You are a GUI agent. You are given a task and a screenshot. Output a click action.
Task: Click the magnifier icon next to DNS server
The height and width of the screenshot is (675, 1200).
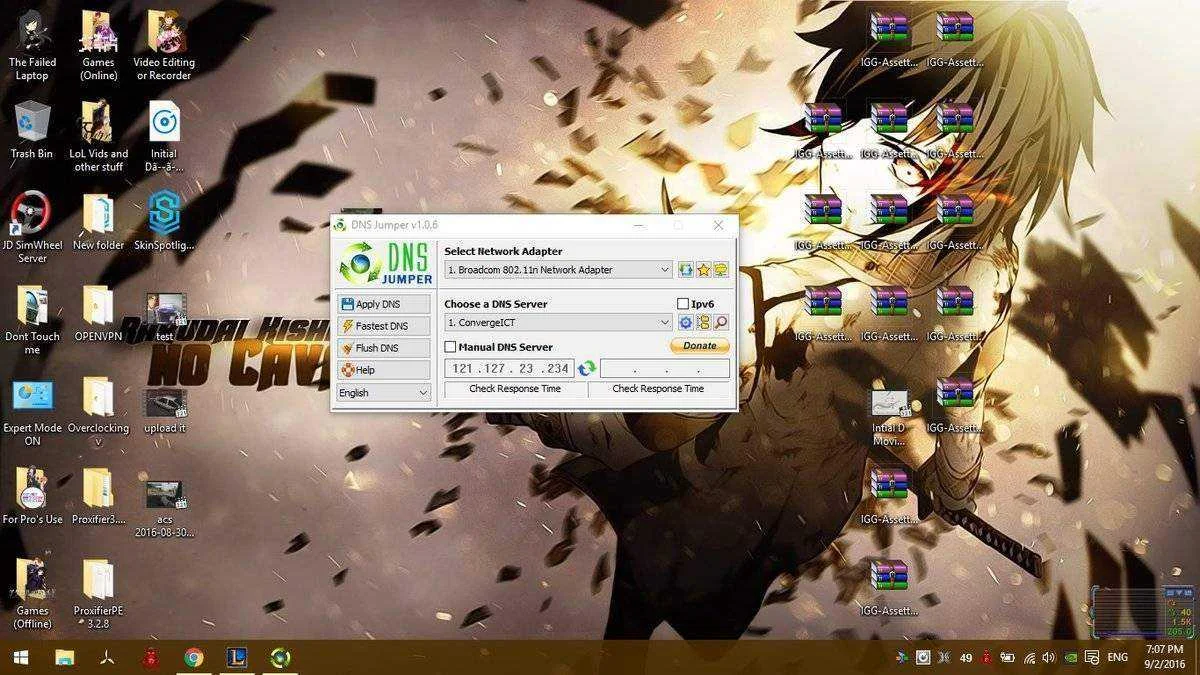(721, 323)
